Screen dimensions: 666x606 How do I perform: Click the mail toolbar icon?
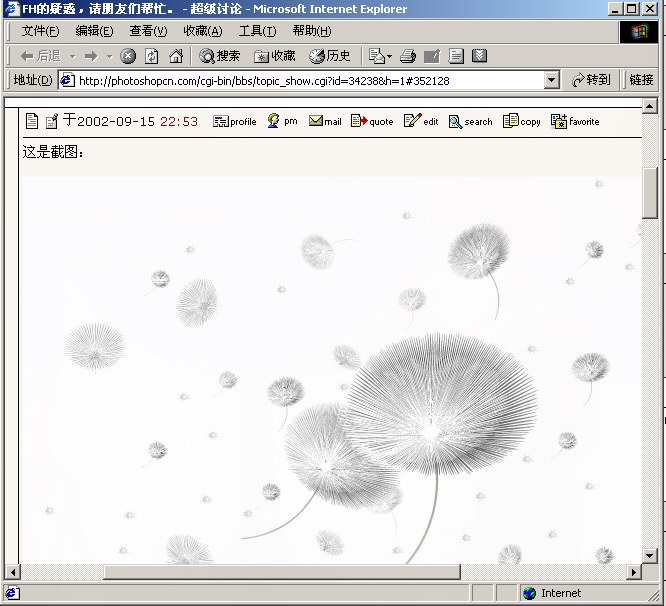pyautogui.click(x=376, y=56)
